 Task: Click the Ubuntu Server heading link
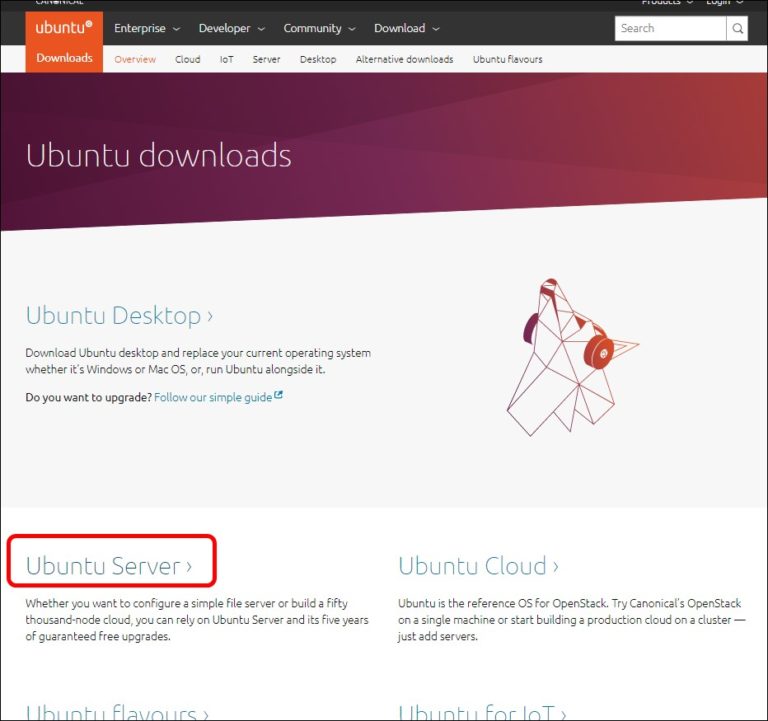pos(108,566)
